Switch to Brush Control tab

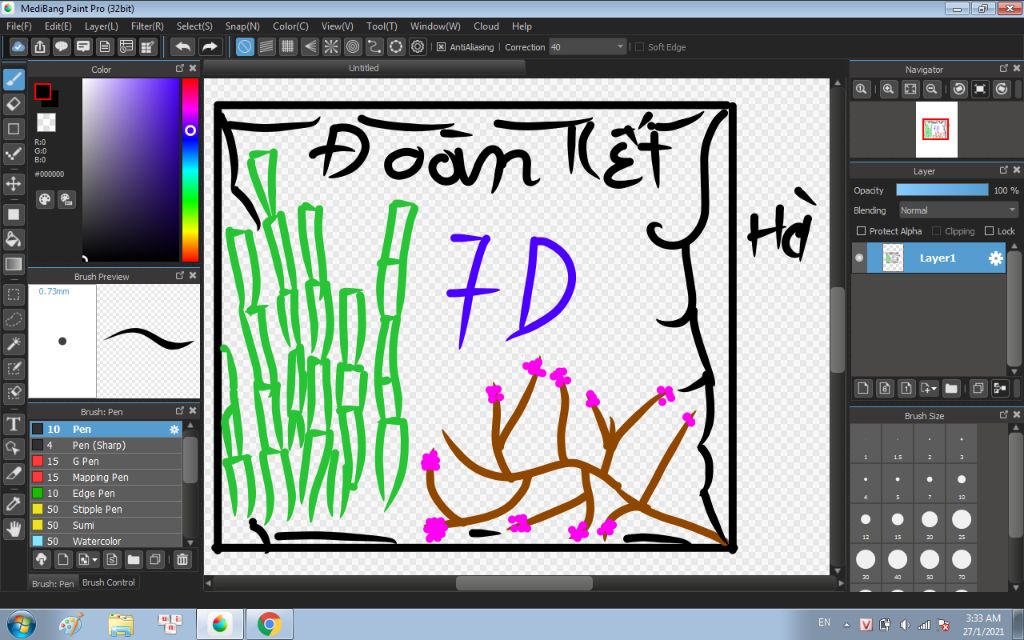point(108,583)
